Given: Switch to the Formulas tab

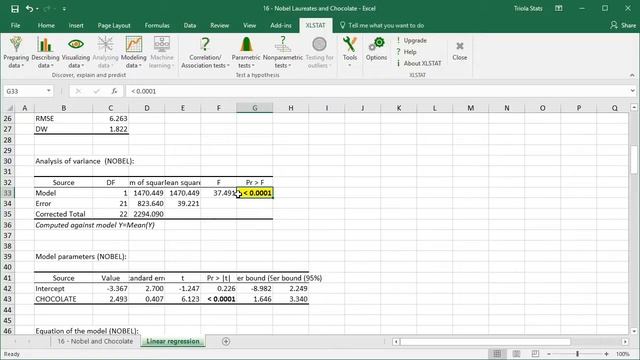Looking at the screenshot, I should [157, 25].
